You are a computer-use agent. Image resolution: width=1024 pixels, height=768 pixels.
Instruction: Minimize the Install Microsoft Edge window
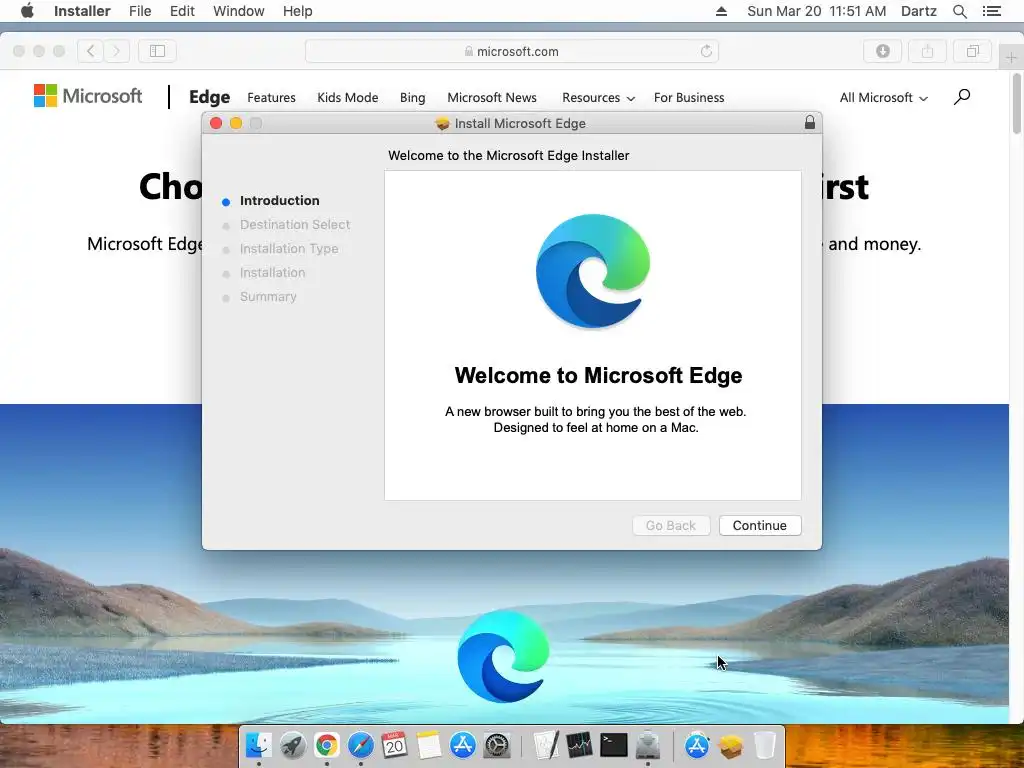tap(236, 123)
